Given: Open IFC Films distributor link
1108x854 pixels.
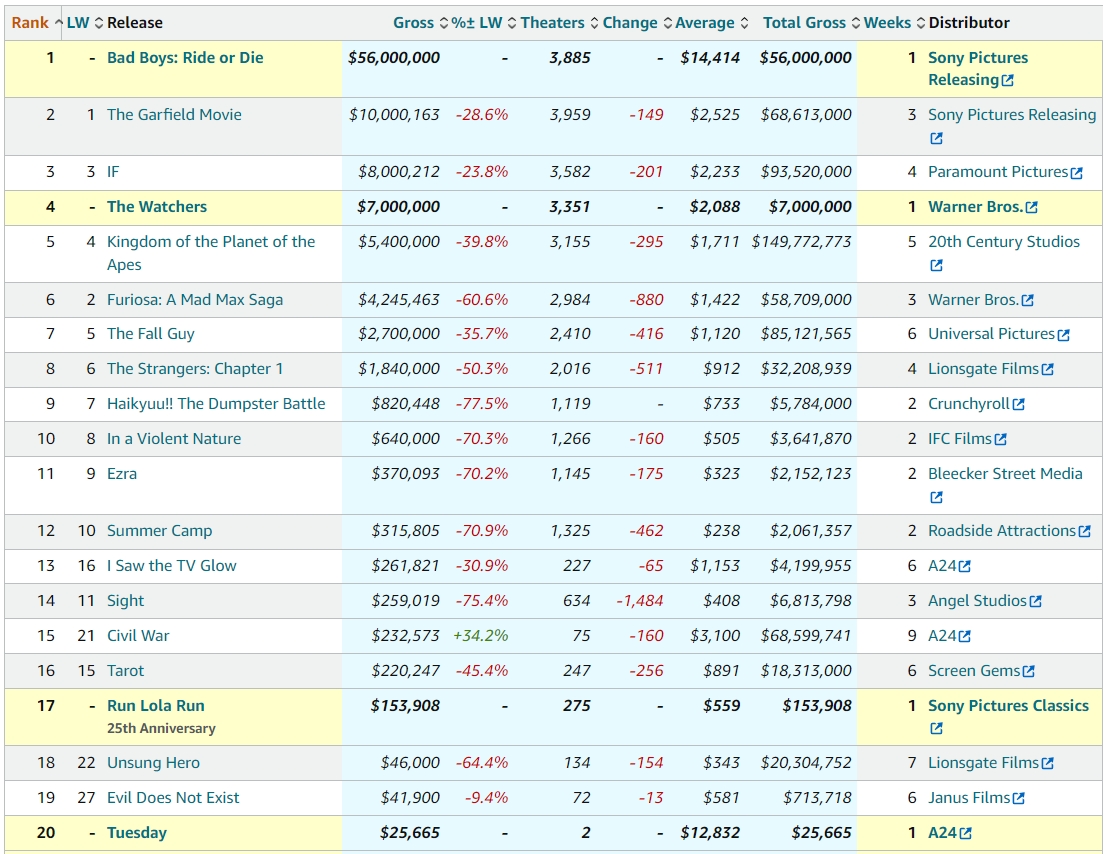Looking at the screenshot, I should pos(960,439).
